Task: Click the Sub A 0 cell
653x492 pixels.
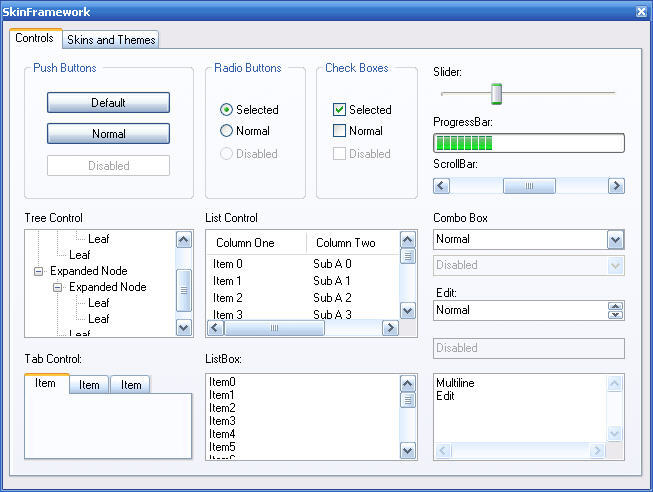Action: coord(332,264)
